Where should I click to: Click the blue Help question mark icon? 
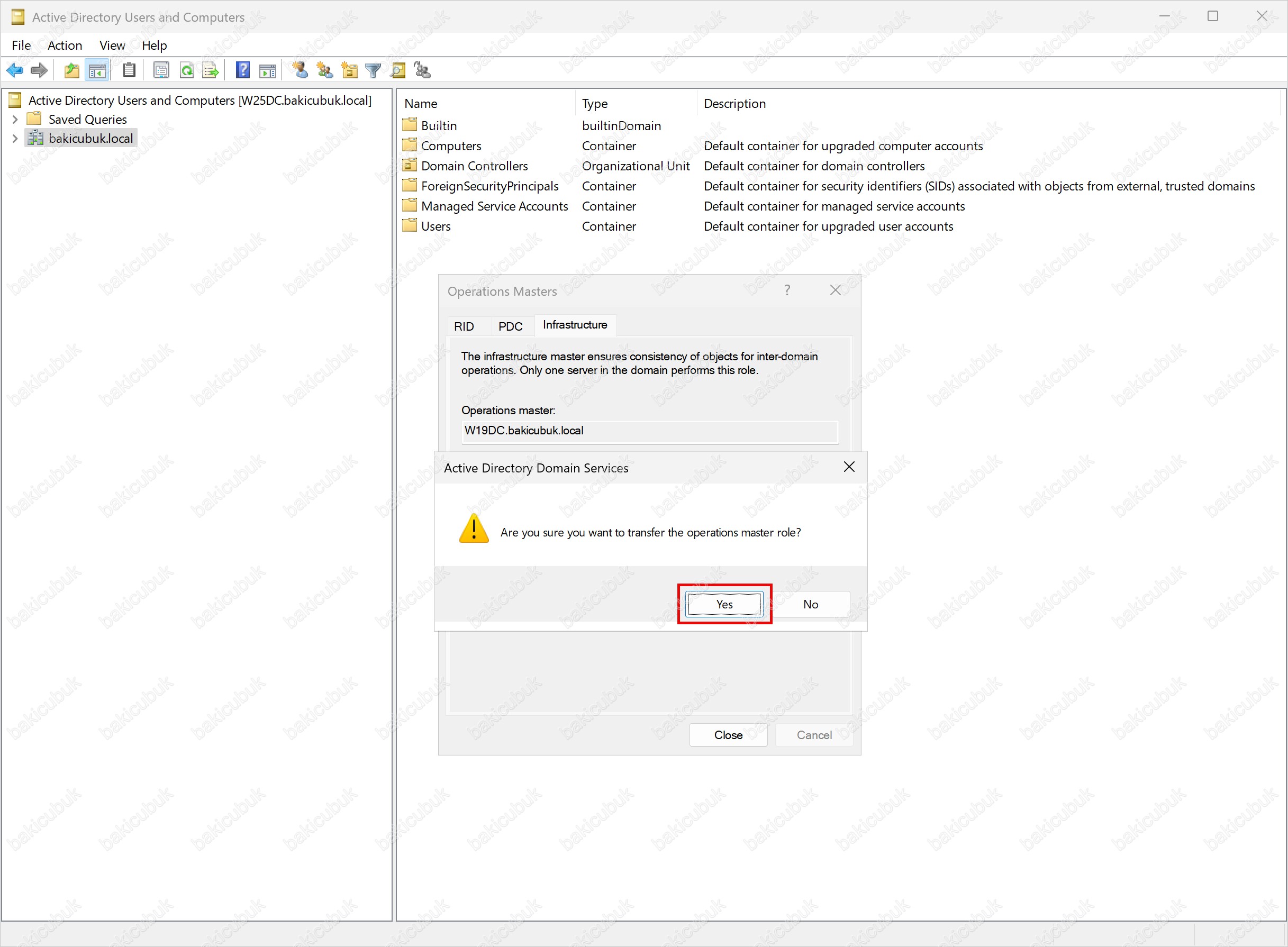coord(243,70)
